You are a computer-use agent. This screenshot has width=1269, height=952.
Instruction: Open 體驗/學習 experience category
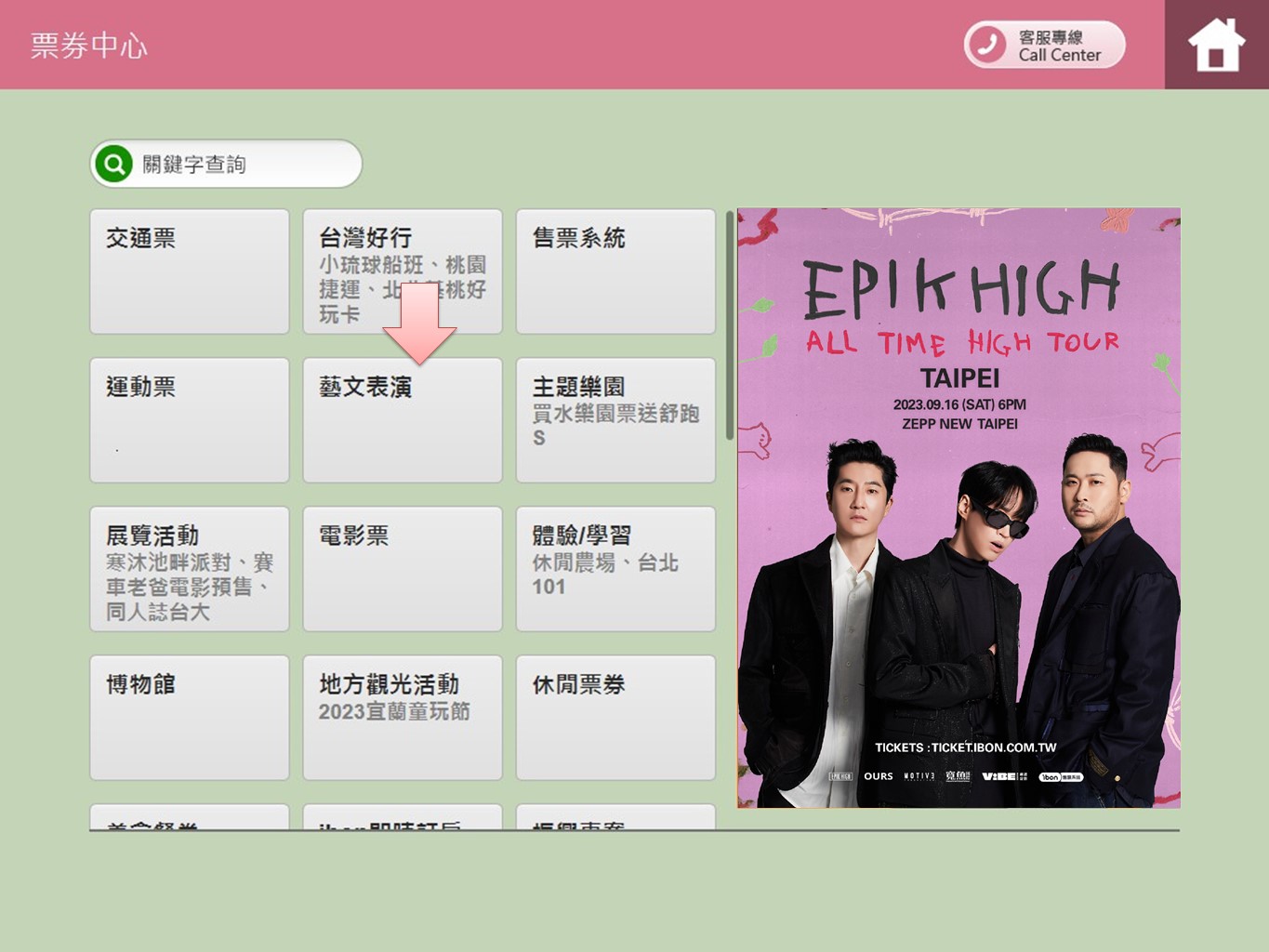point(615,569)
